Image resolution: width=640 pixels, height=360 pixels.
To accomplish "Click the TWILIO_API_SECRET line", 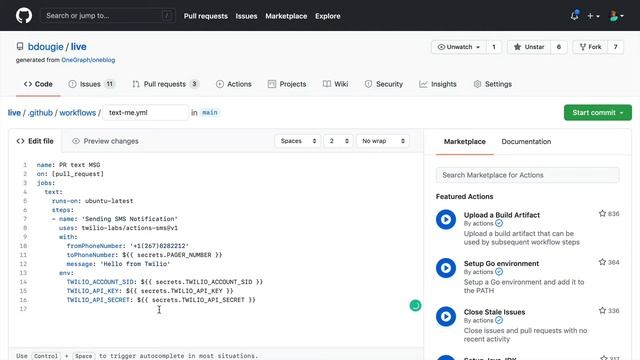I will pyautogui.click(x=161, y=300).
